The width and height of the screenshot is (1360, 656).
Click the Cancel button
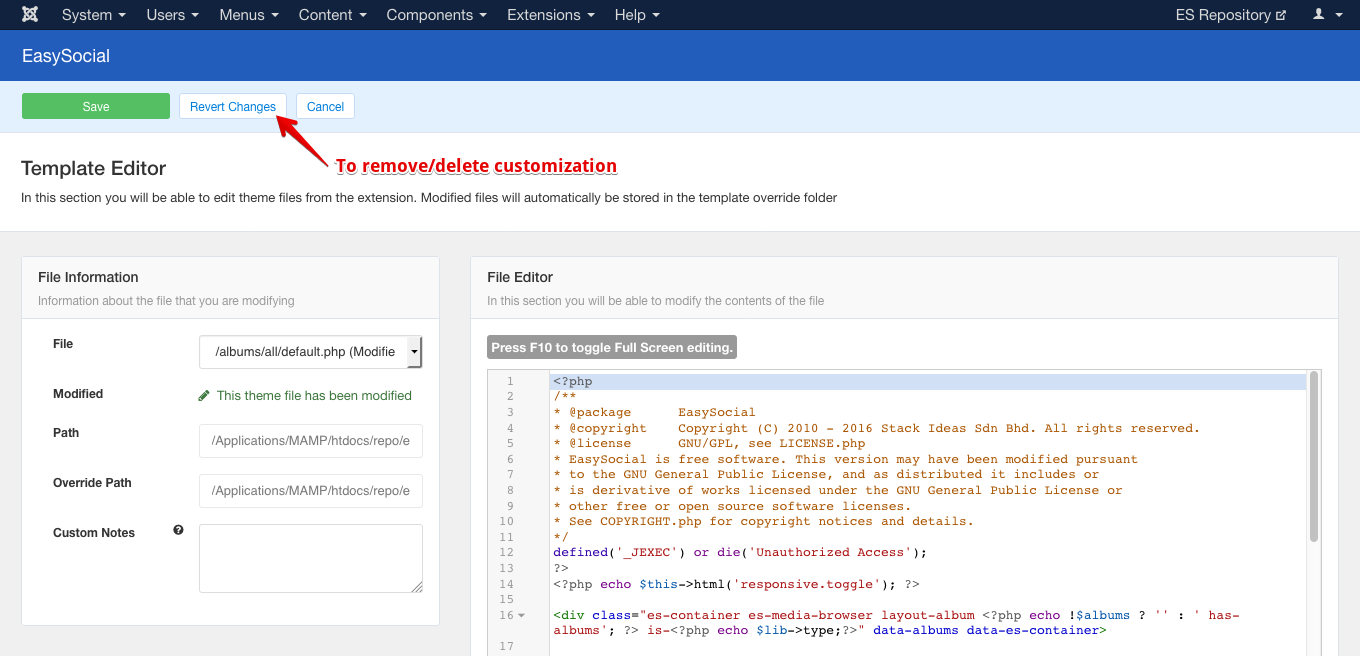[325, 107]
